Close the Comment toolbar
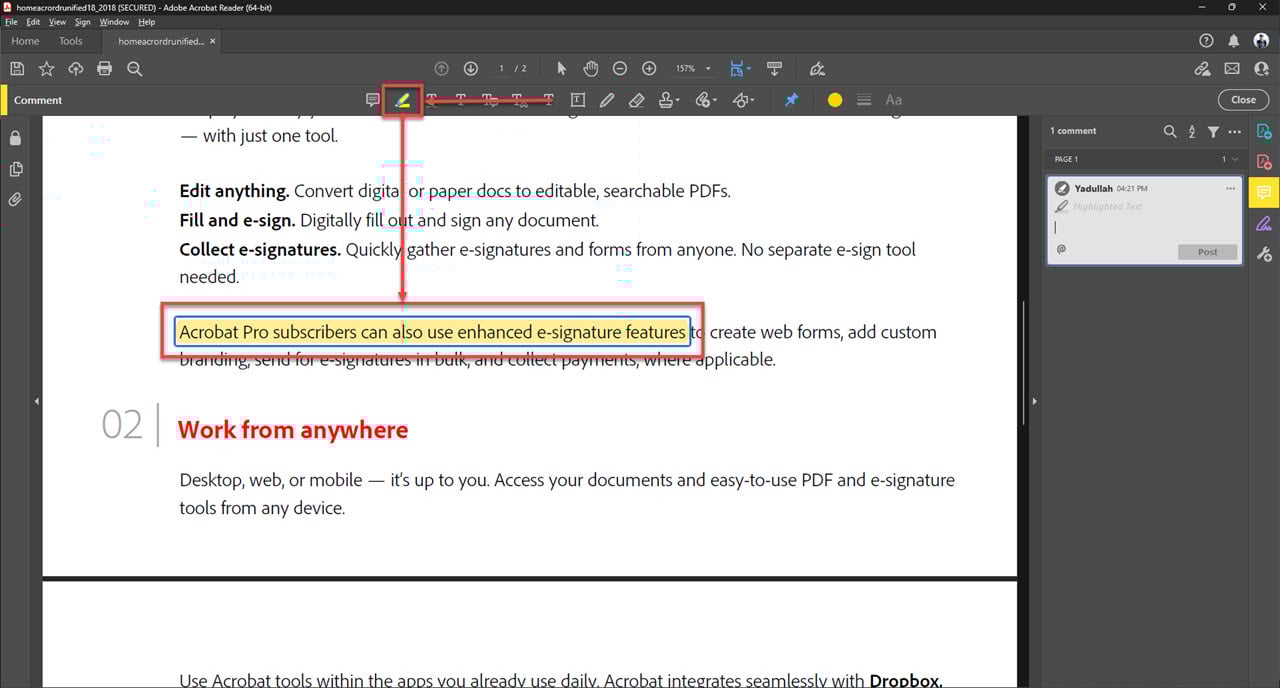The height and width of the screenshot is (688, 1280). click(x=1243, y=100)
